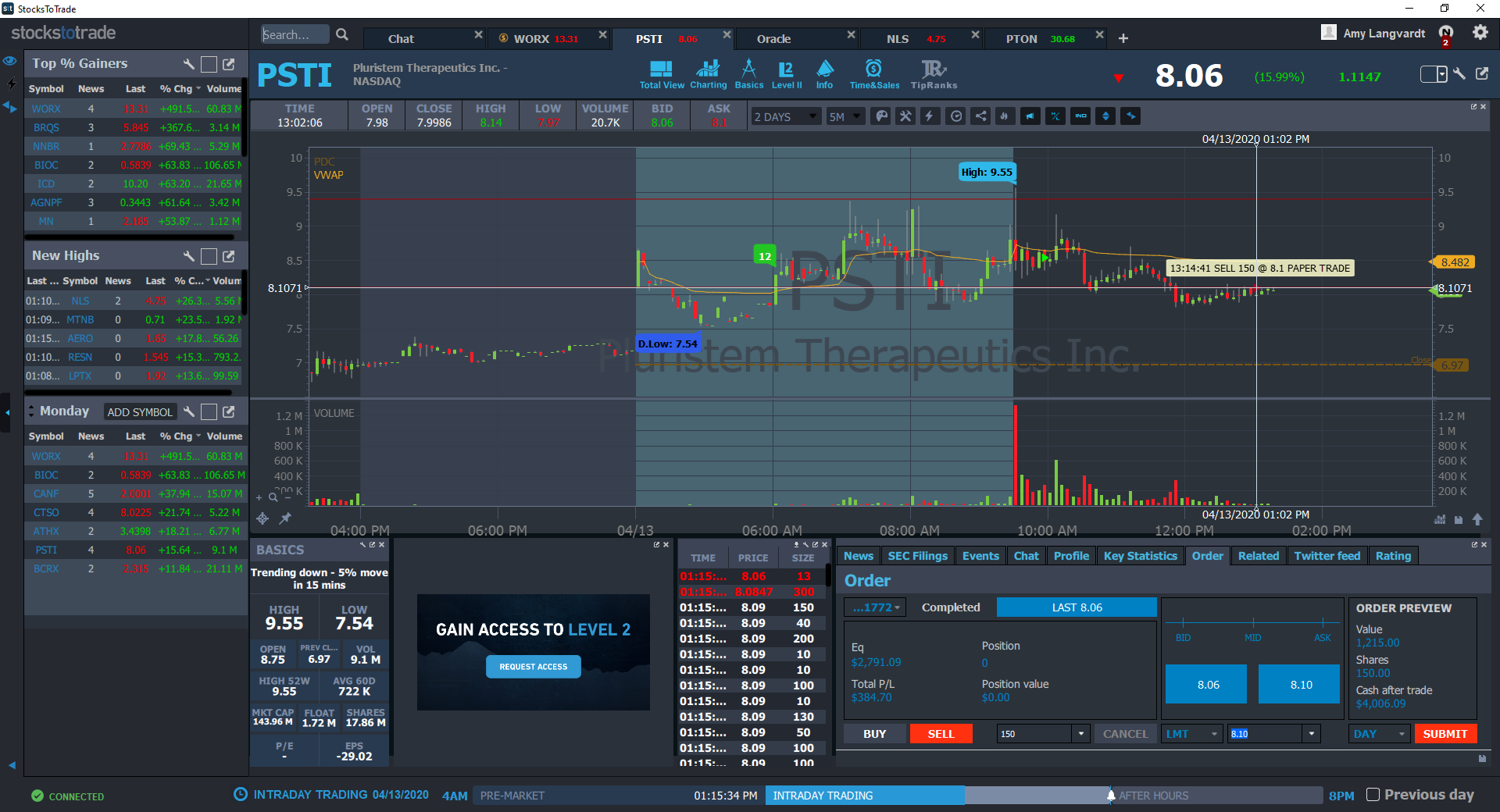
Task: Click the Search input field
Action: pos(295,34)
